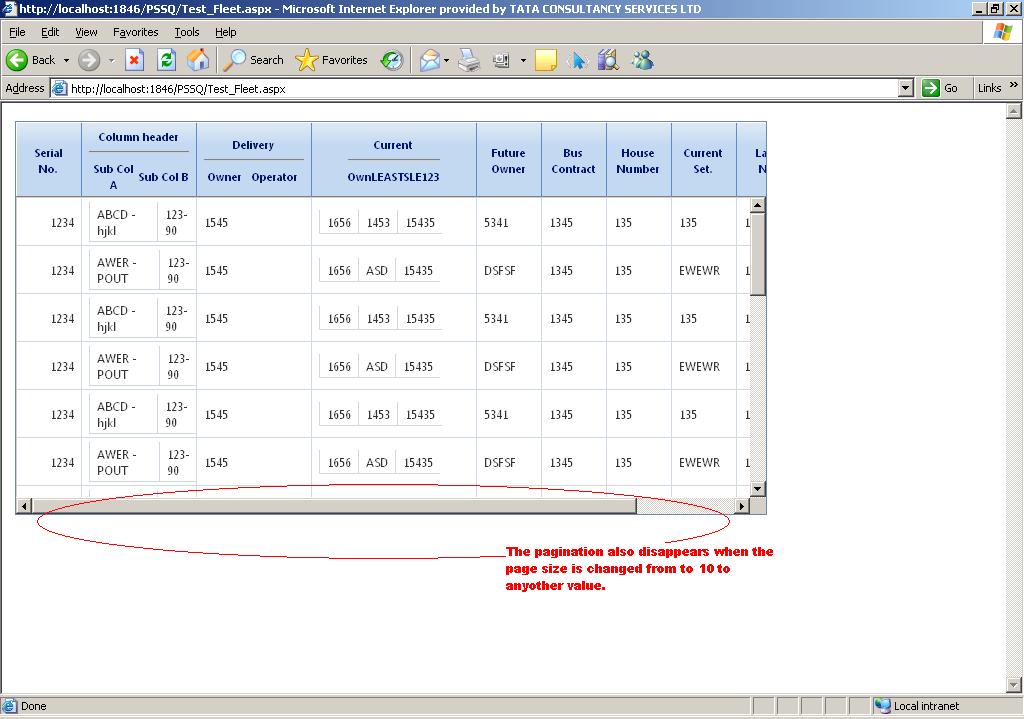This screenshot has height=719, width=1024.
Task: Go to the Home page icon
Action: click(198, 60)
